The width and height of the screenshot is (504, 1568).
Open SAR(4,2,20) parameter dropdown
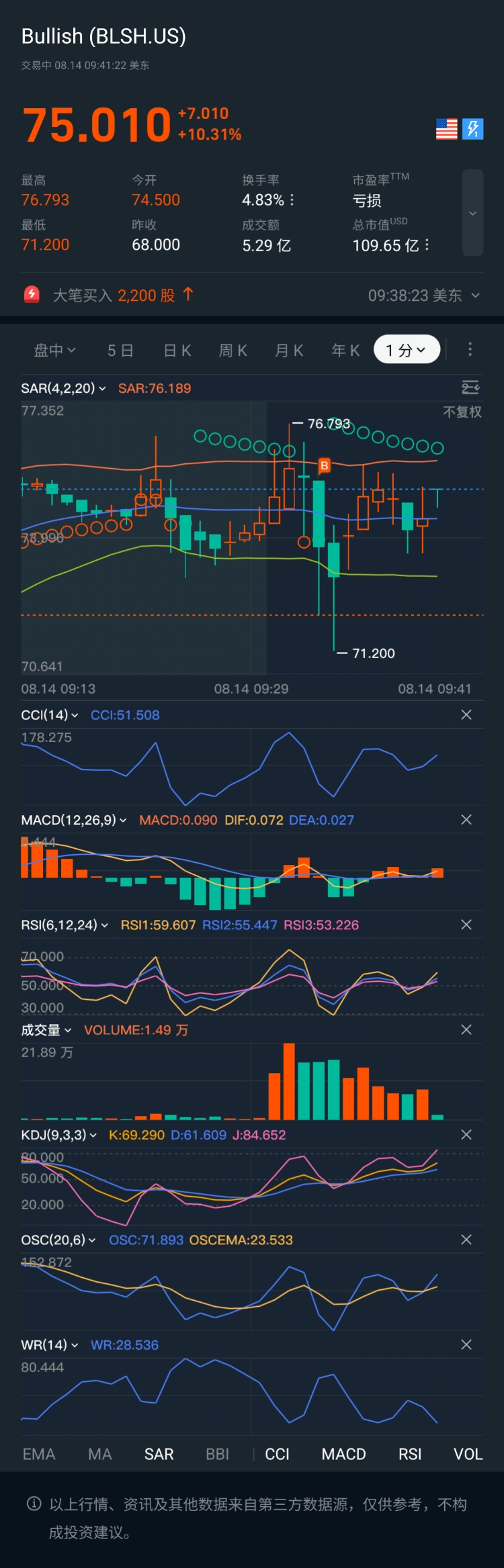tap(63, 388)
